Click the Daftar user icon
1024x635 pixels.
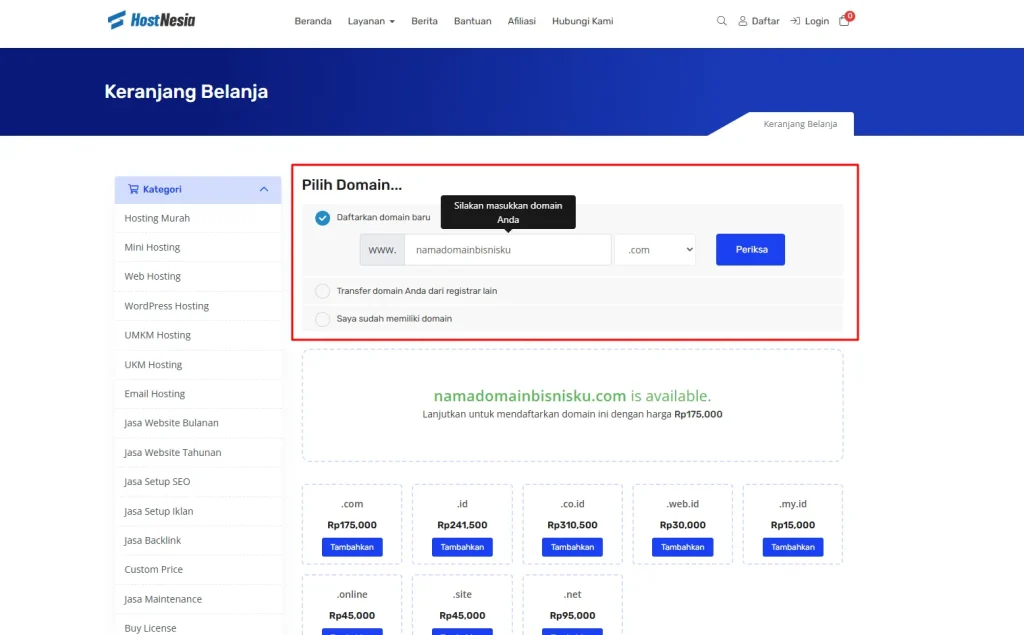click(x=743, y=21)
